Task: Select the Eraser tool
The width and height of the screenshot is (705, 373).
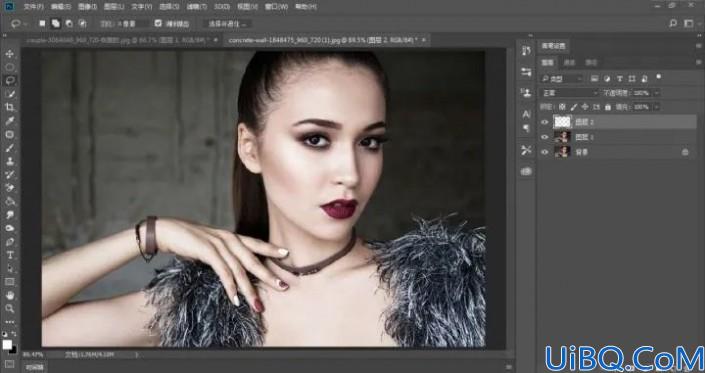Action: pos(9,188)
